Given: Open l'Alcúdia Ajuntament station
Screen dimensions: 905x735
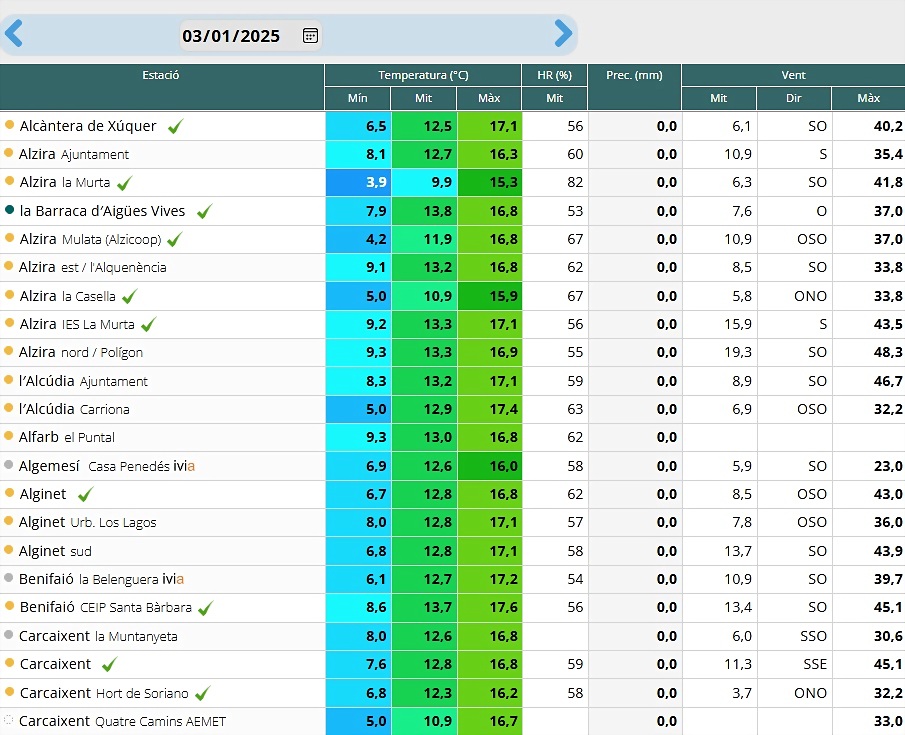Looking at the screenshot, I should click(x=83, y=381).
